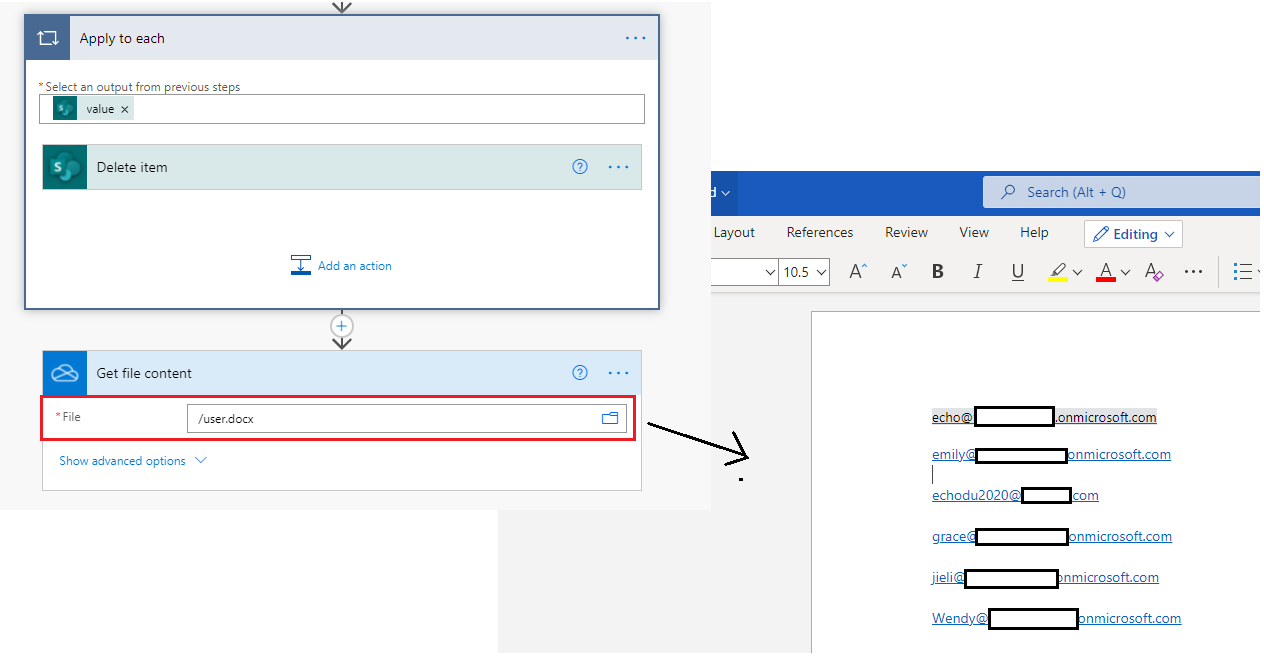Viewport: 1264px width, 665px height.
Task: Click the grace@ email link
Action: click(1052, 536)
